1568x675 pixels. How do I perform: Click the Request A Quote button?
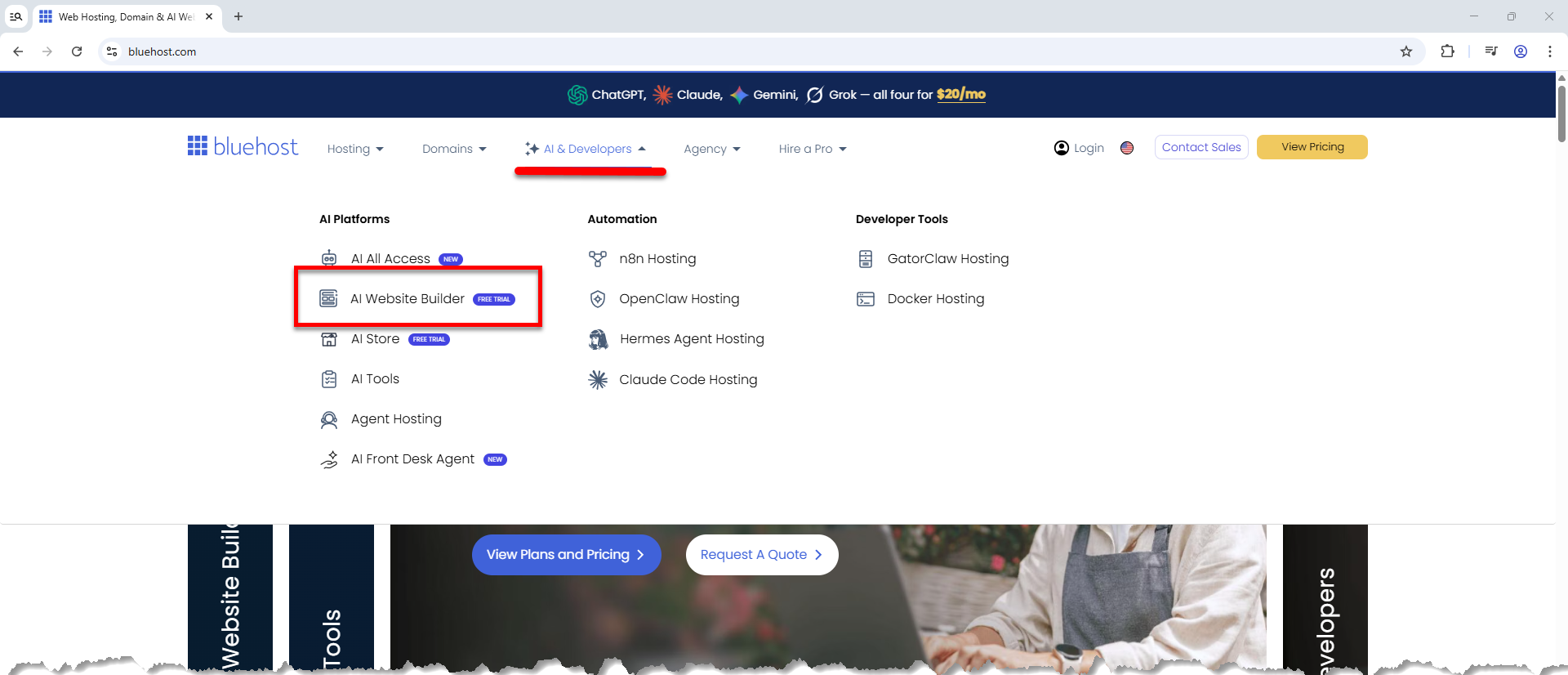762,555
